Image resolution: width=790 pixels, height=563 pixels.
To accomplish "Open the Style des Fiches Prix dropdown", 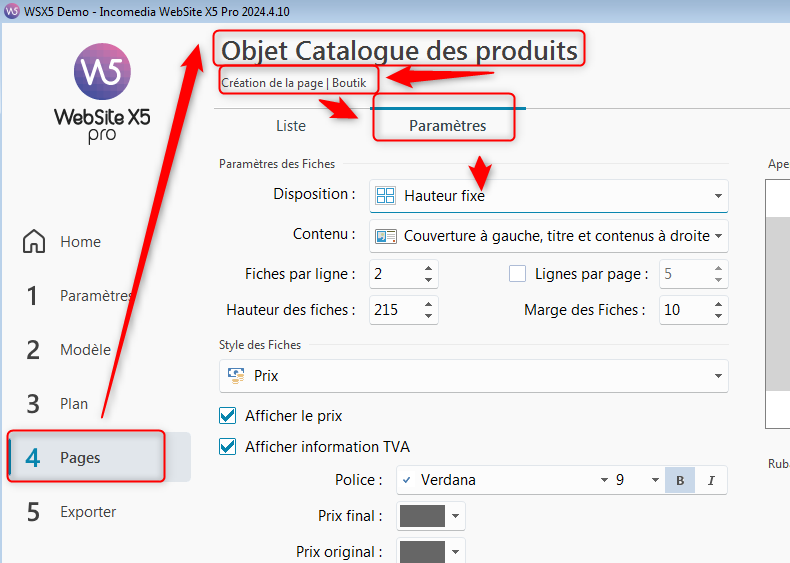I will point(474,376).
